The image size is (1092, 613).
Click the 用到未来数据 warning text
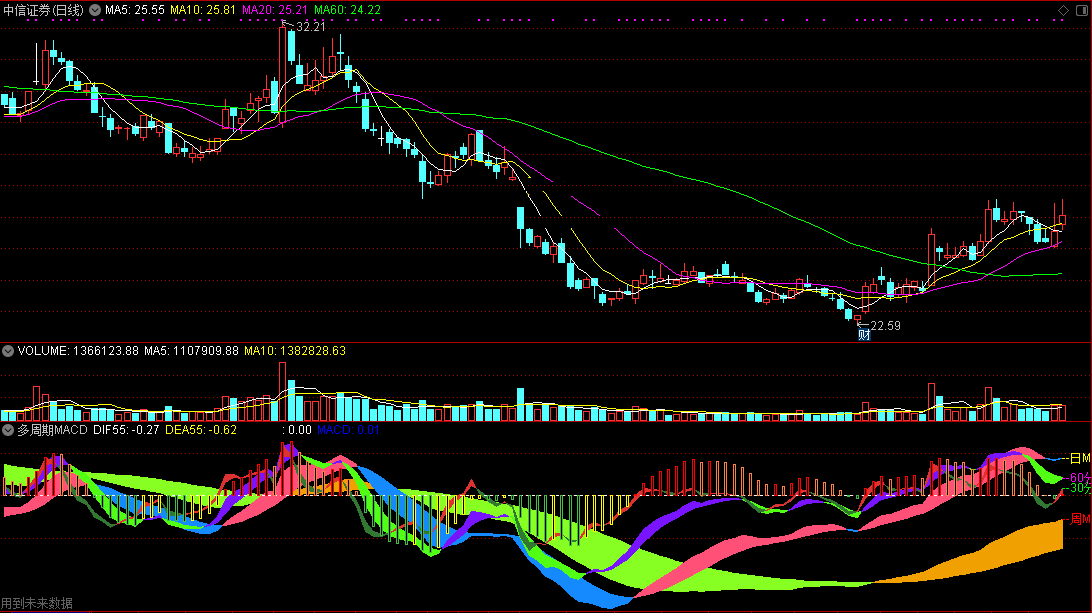(37, 603)
